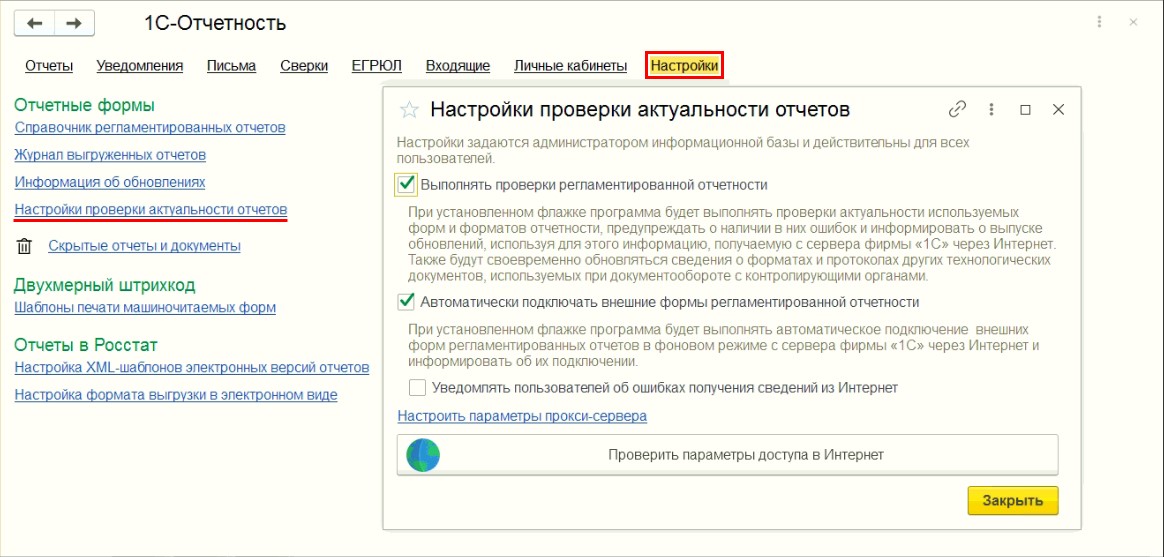Open Настройка XML-шаблонов электронных версий отчетов
The width and height of the screenshot is (1164, 557).
[x=192, y=368]
